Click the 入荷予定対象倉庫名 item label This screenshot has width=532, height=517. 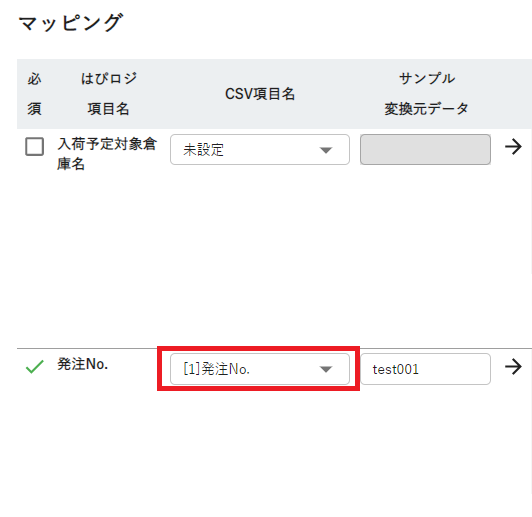[x=107, y=154]
